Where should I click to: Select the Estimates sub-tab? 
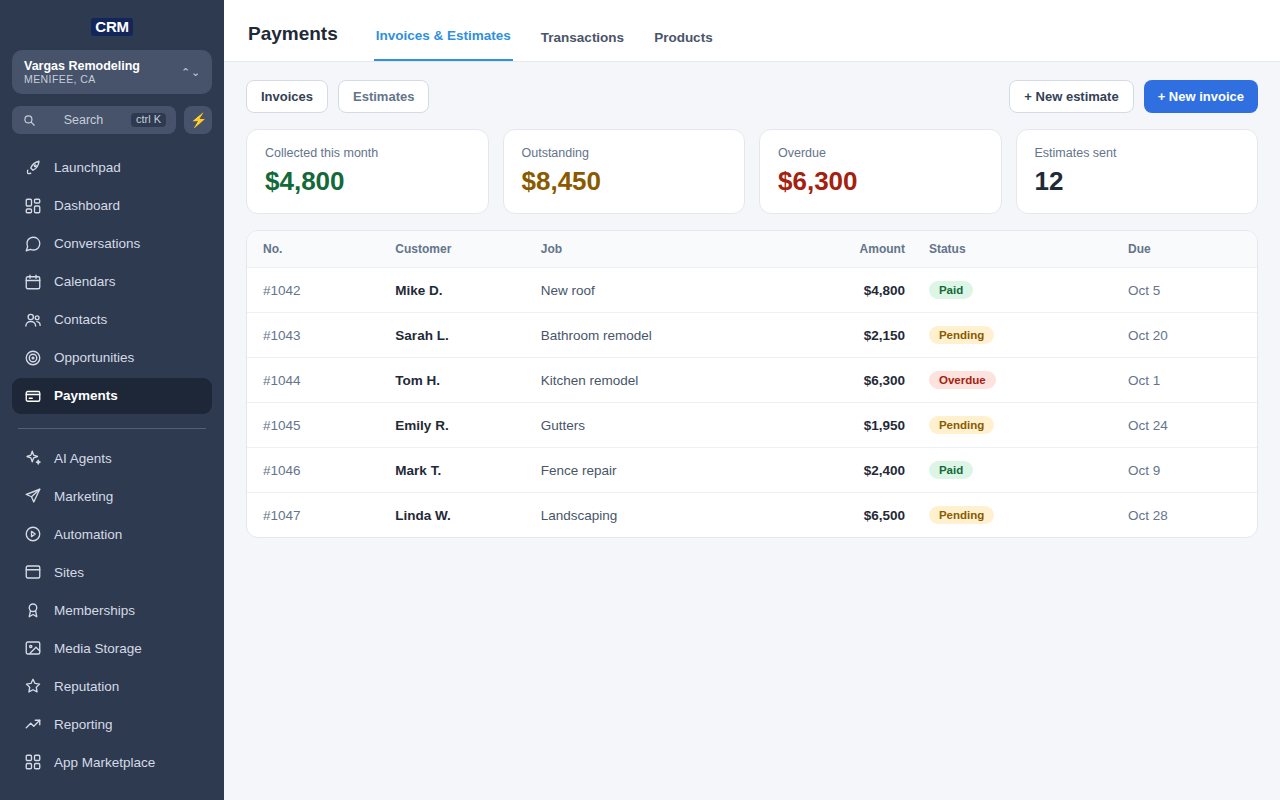[x=383, y=97]
